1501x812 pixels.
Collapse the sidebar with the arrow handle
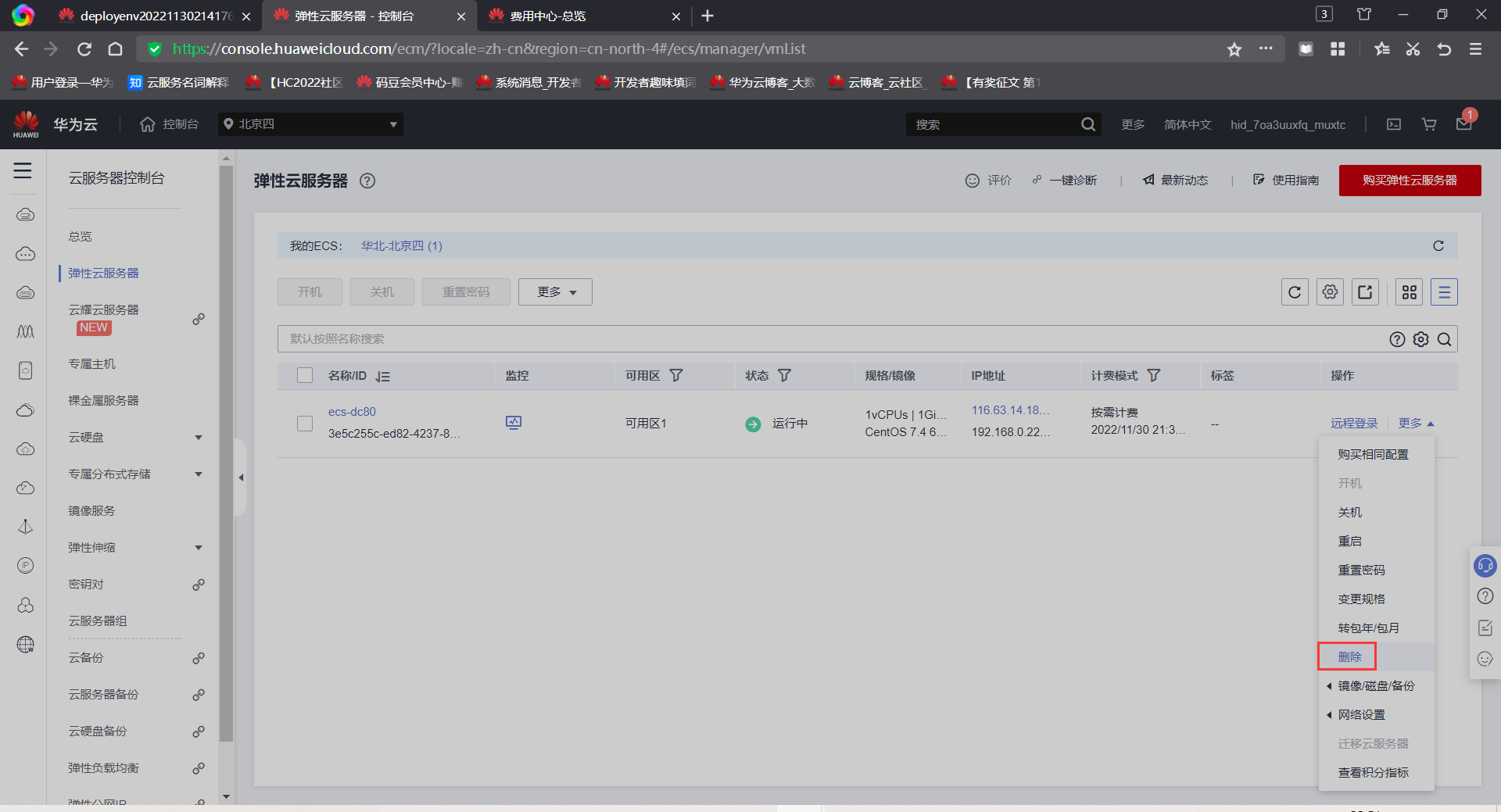pos(241,478)
